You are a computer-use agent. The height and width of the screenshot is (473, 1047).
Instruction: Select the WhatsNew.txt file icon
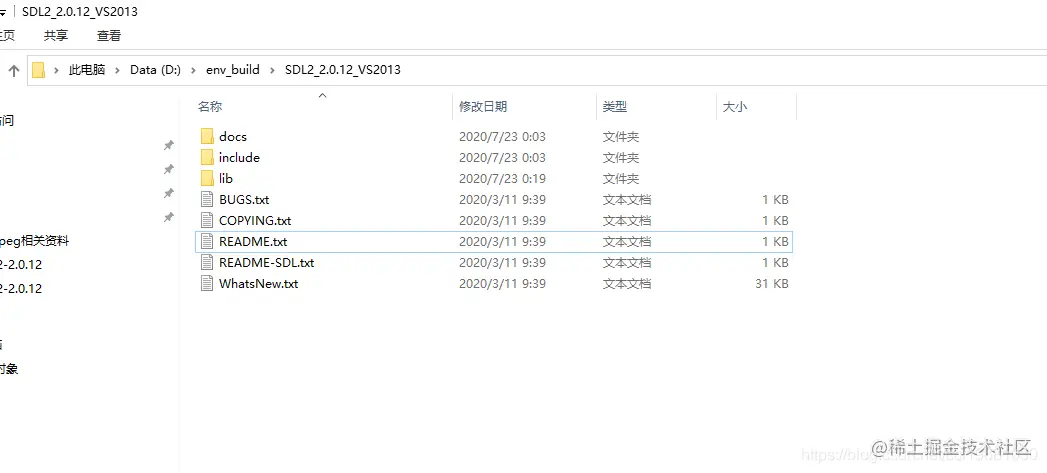[x=207, y=283]
